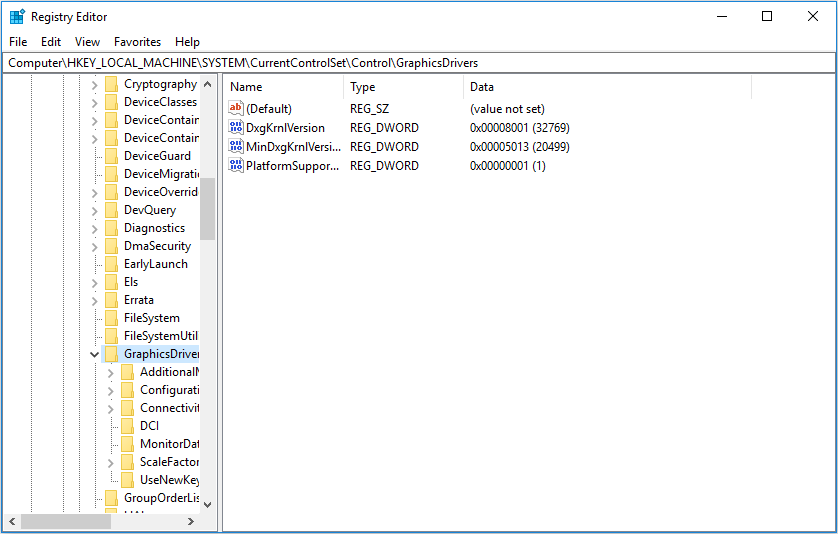Image resolution: width=838 pixels, height=534 pixels.
Task: Select the MinDxgKrnlVersi... value name
Action: (293, 147)
